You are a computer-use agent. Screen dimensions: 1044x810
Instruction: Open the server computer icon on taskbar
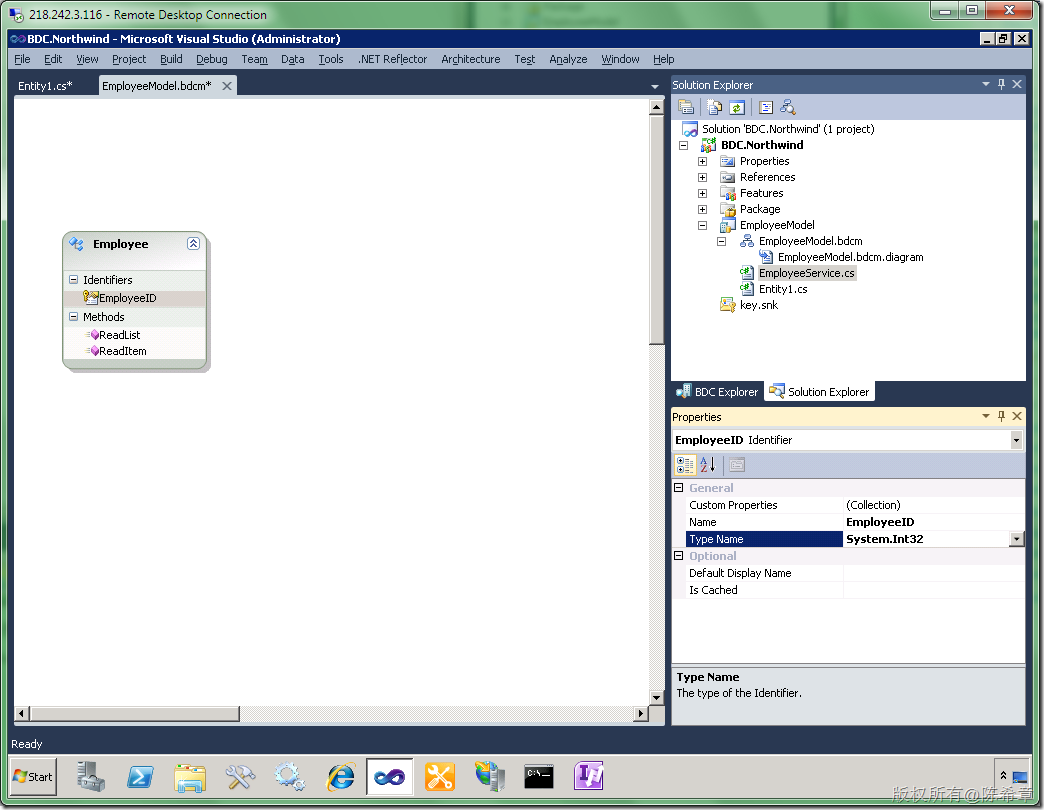click(x=489, y=777)
